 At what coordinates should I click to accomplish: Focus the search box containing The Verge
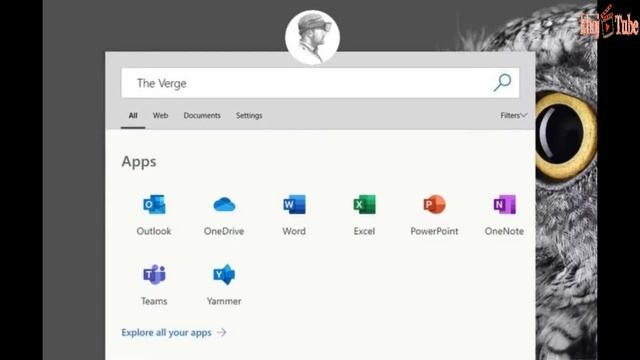[x=320, y=83]
